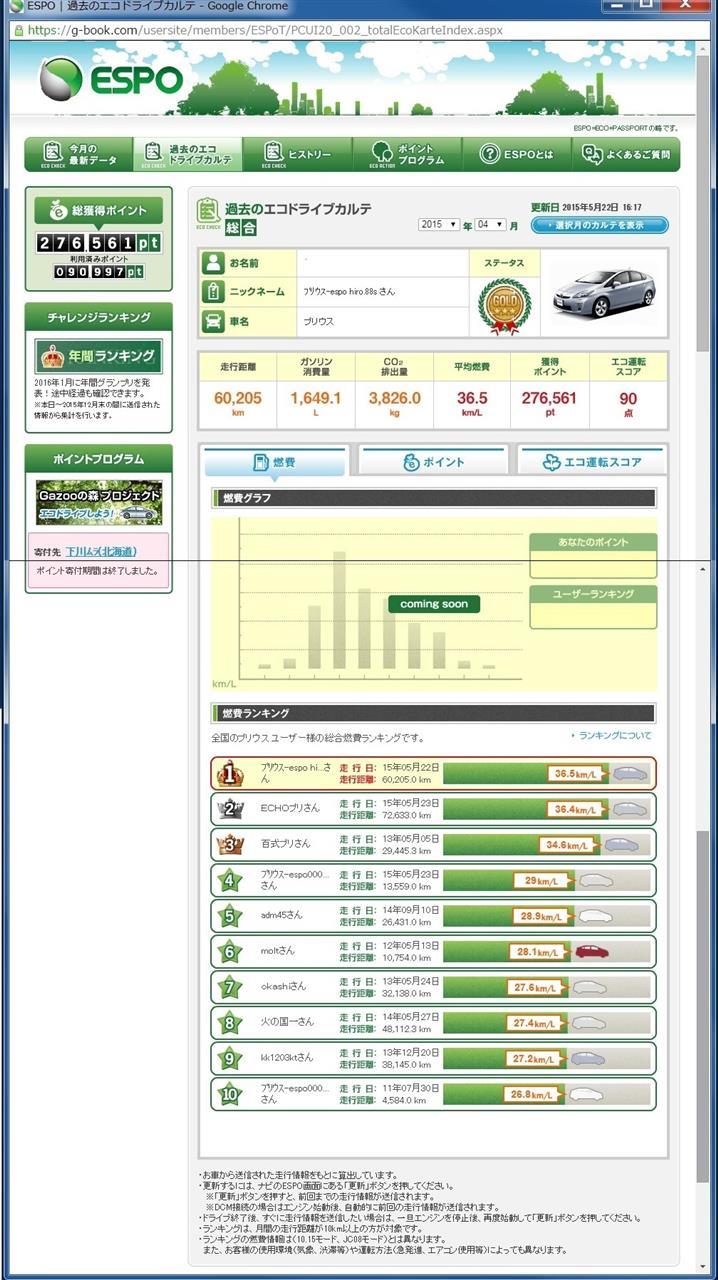Click the Prius car thumbnail image
This screenshot has width=718, height=1280.
604,293
